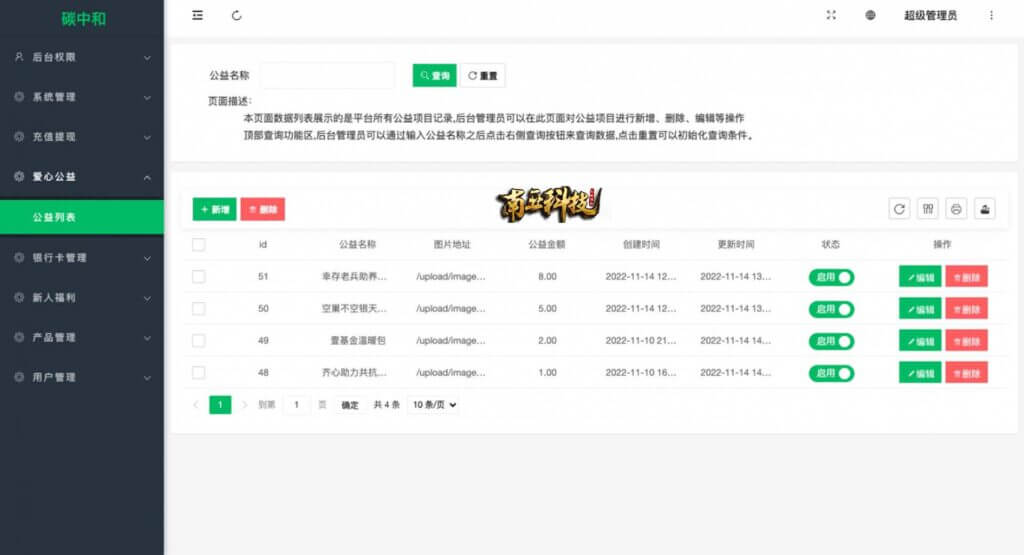Edit the row with id 50
Screen dimensions: 1024x555
[920, 309]
